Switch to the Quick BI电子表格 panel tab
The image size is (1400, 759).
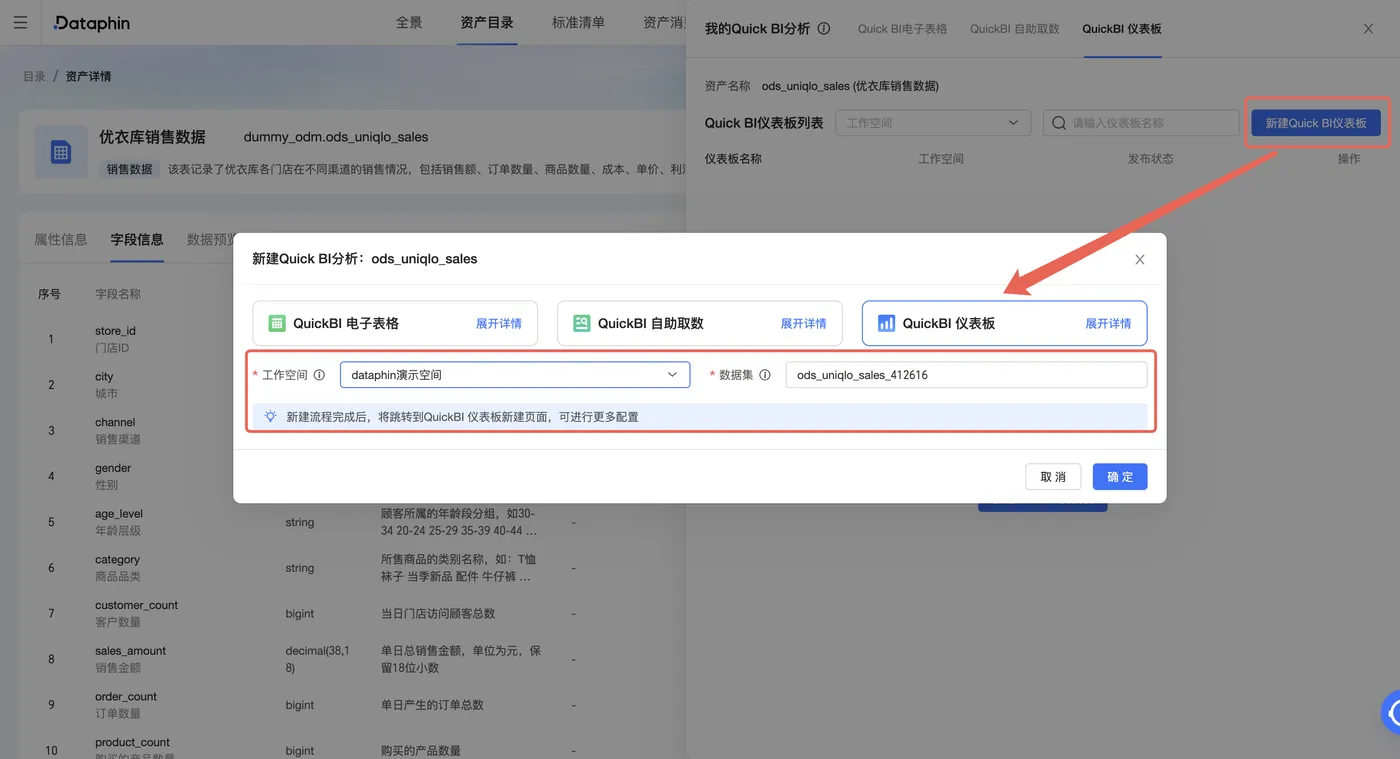tap(902, 29)
